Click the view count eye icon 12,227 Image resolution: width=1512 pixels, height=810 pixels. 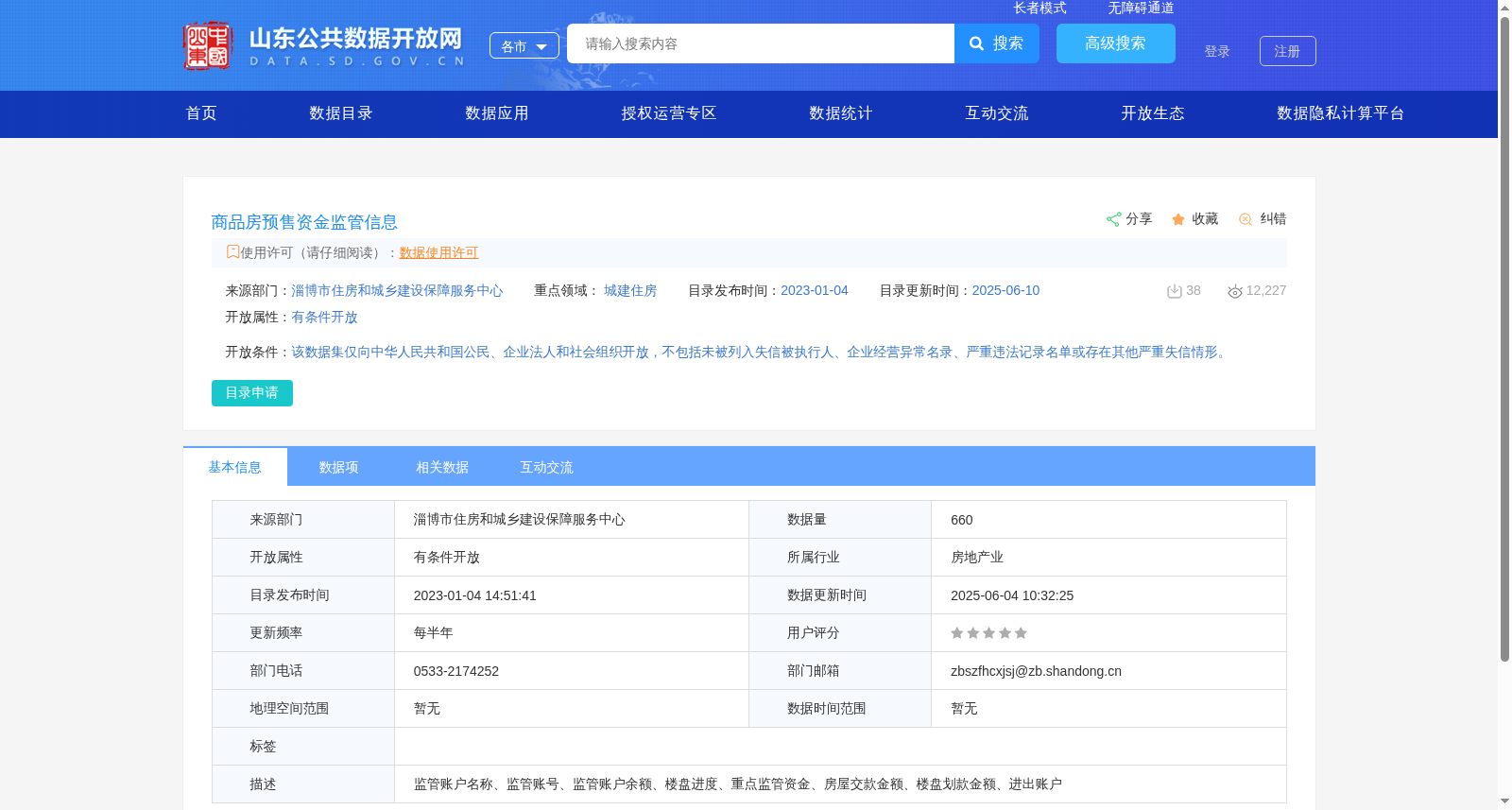tap(1235, 291)
